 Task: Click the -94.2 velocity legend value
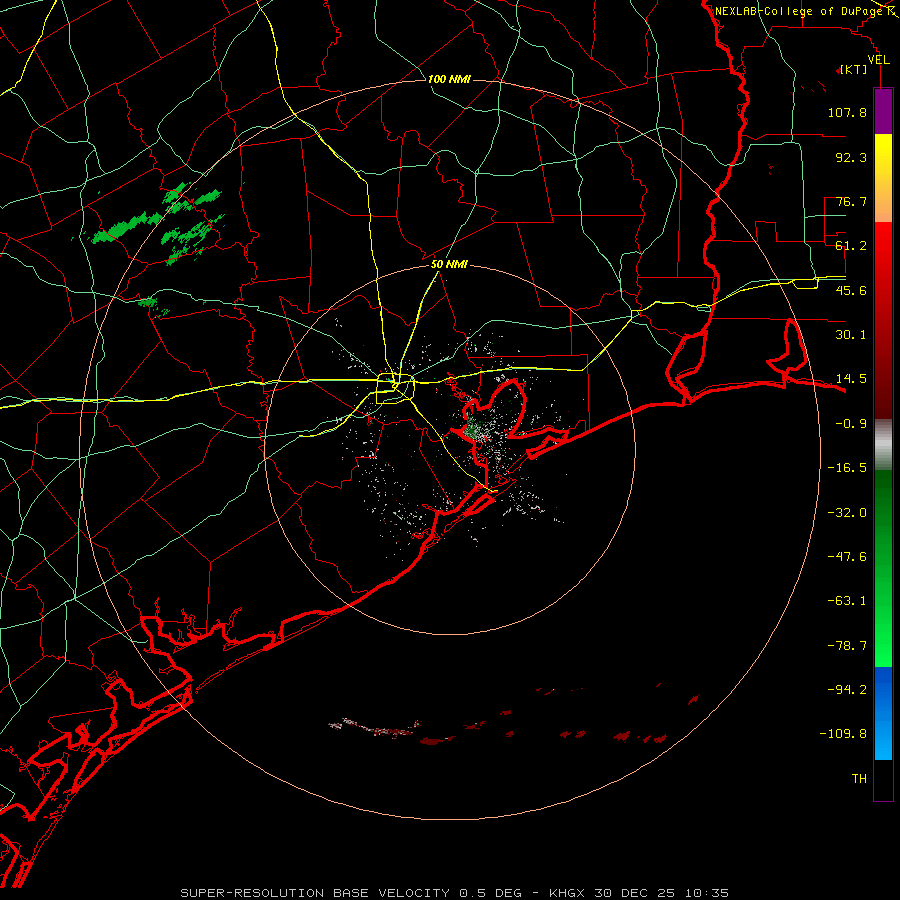[847, 690]
